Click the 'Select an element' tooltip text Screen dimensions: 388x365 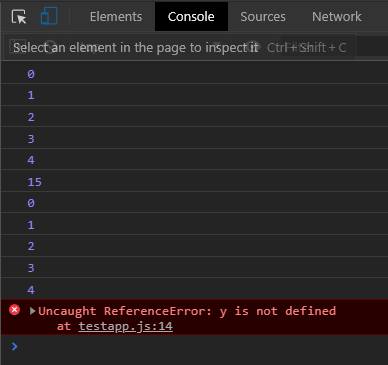point(136,48)
